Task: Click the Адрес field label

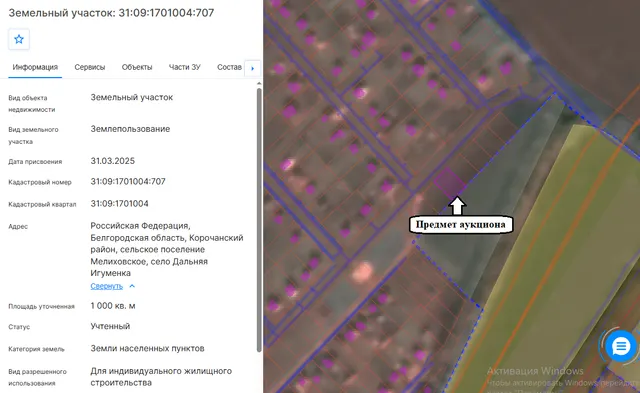Action: 18,226
